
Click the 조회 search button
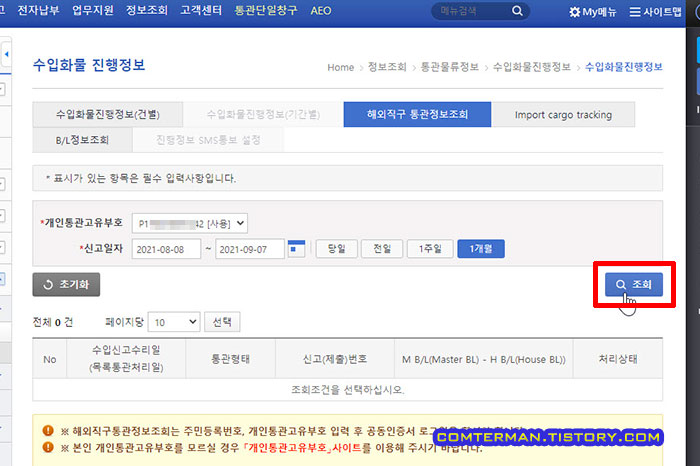coord(633,284)
